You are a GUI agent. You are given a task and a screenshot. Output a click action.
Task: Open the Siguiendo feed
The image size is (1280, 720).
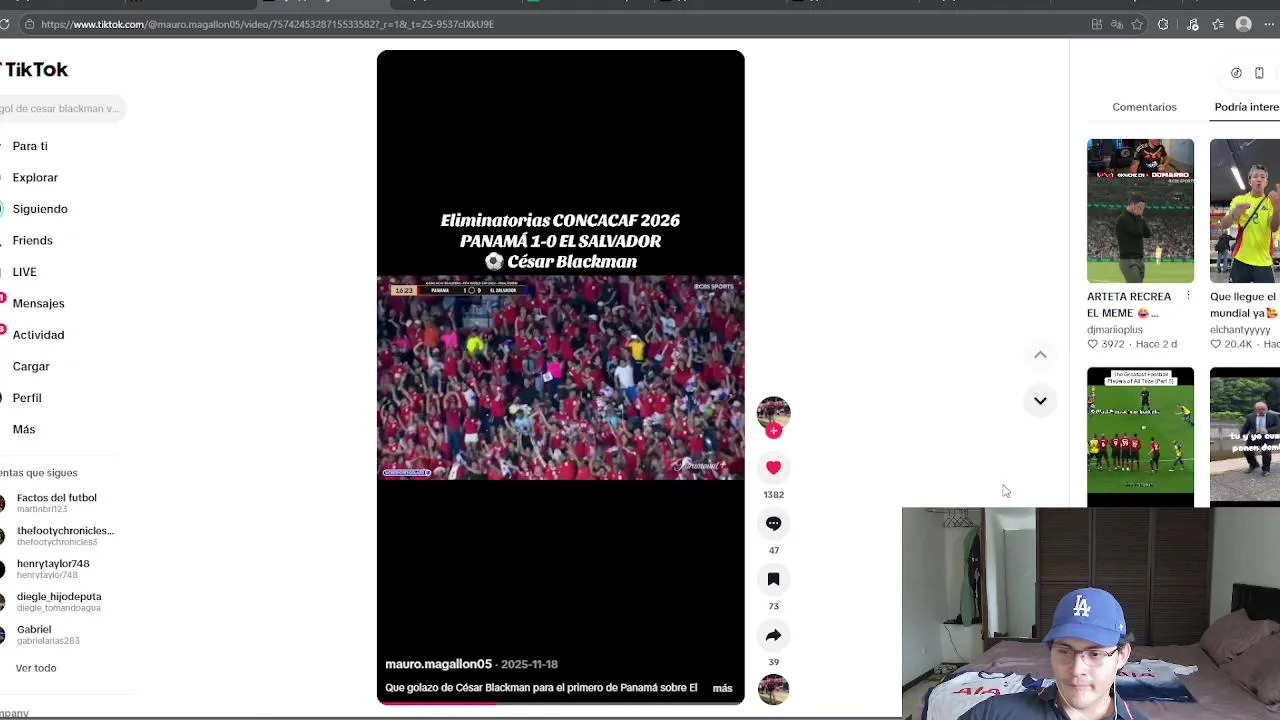pyautogui.click(x=40, y=209)
